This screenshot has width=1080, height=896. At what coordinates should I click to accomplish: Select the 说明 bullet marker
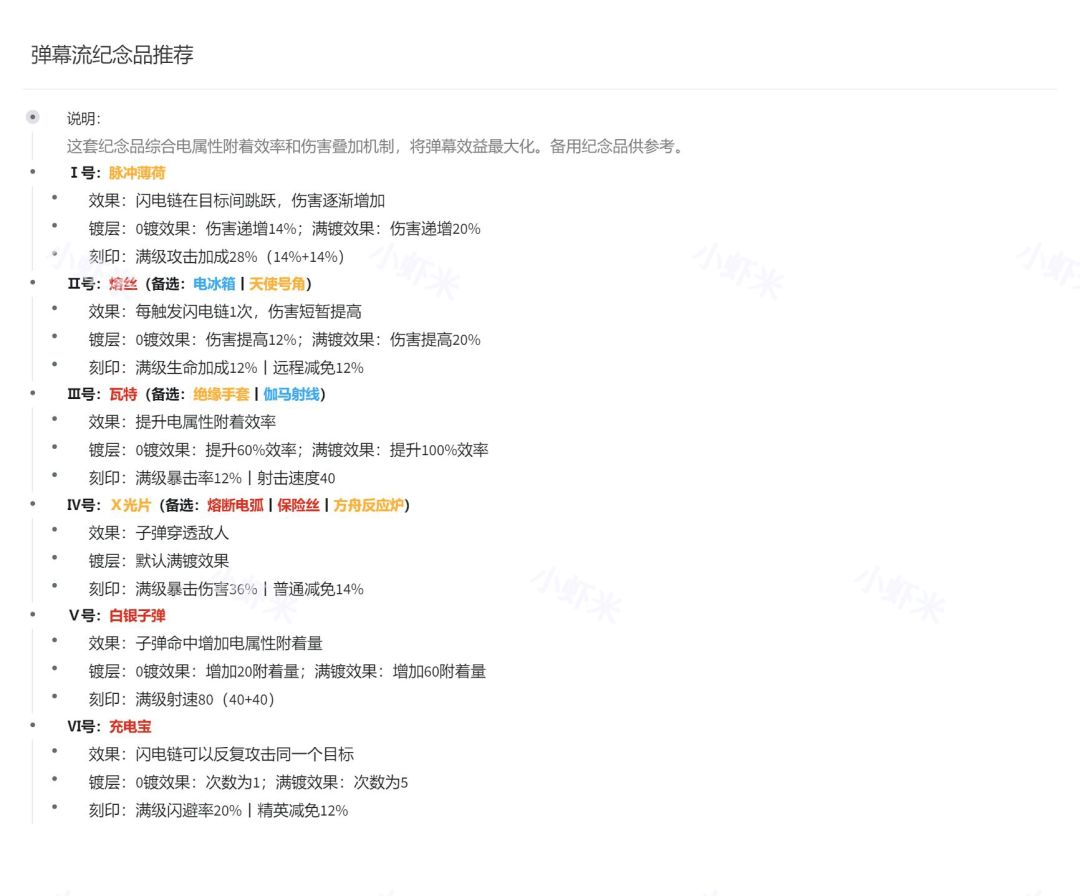pyautogui.click(x=32, y=116)
